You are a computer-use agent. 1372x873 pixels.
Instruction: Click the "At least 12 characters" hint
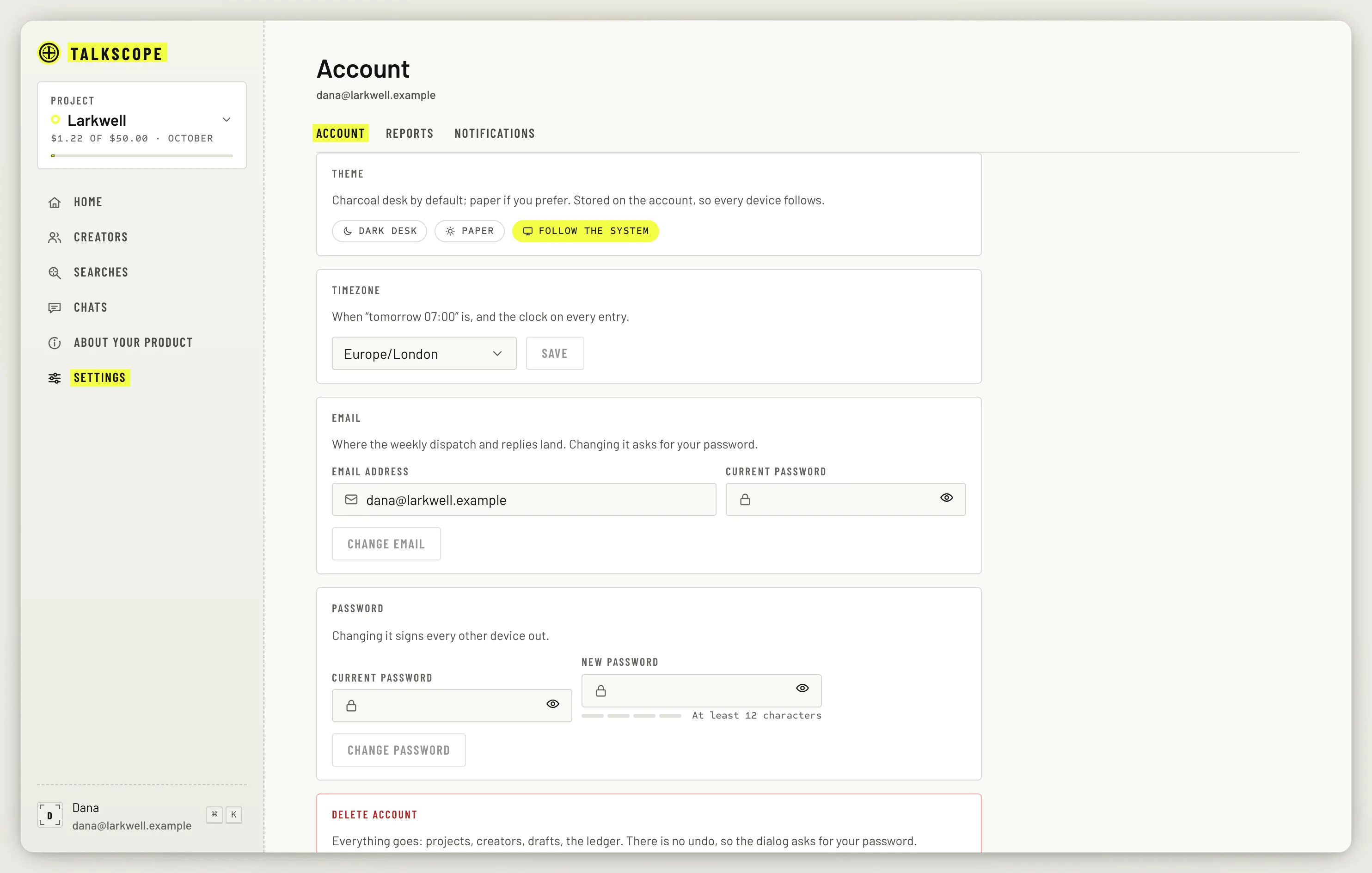(757, 715)
